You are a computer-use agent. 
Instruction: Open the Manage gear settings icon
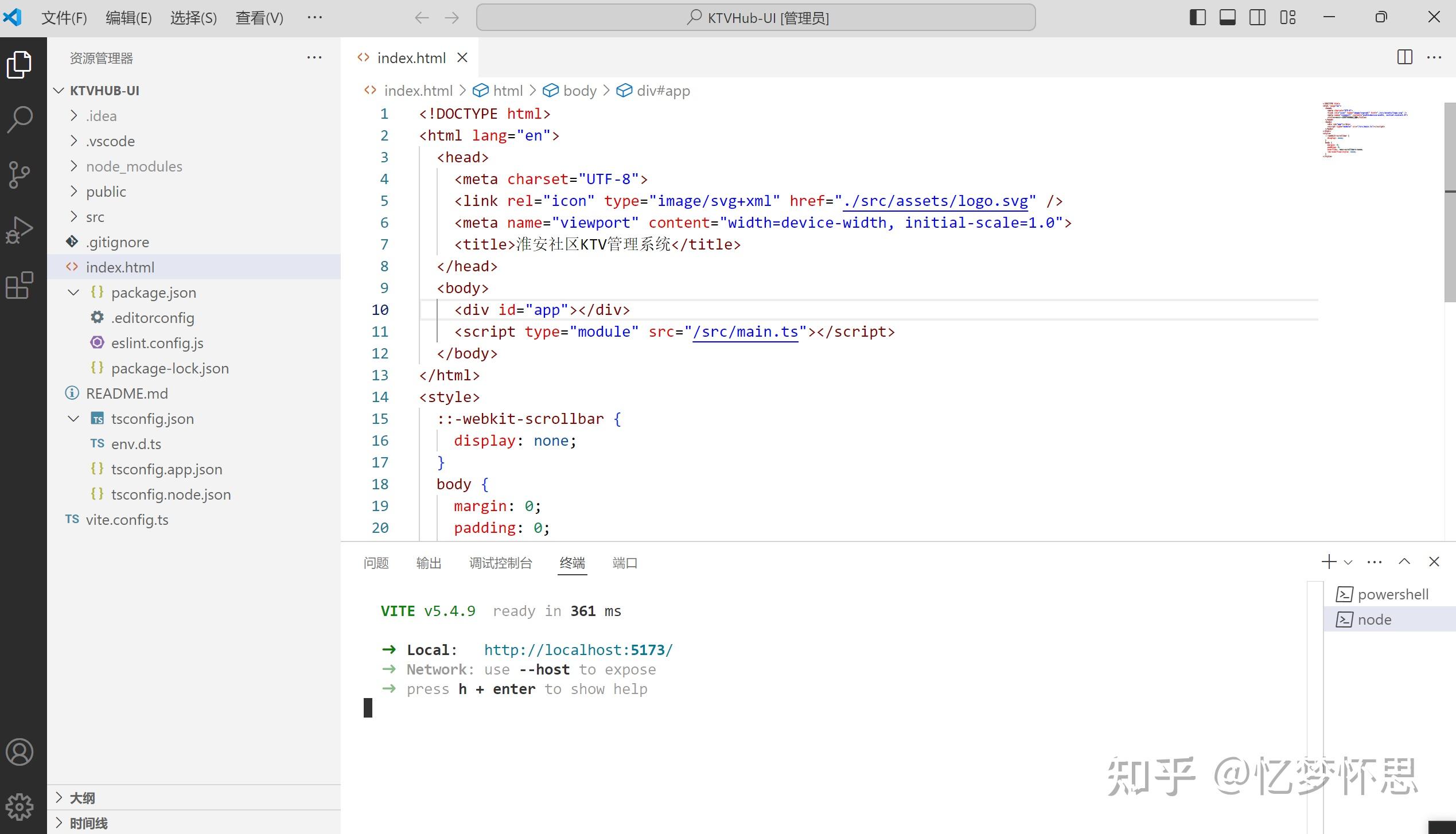[x=20, y=806]
